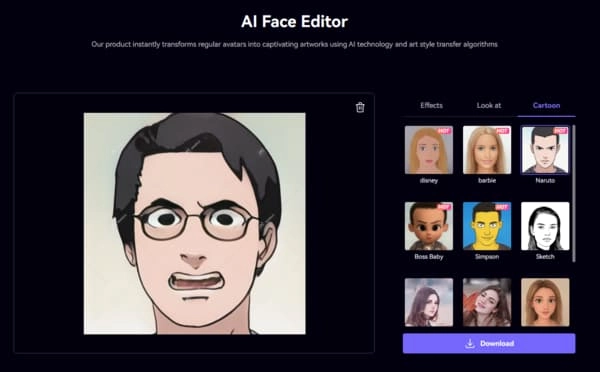
Task: Select the Simpson style thumbnail
Action: point(487,226)
